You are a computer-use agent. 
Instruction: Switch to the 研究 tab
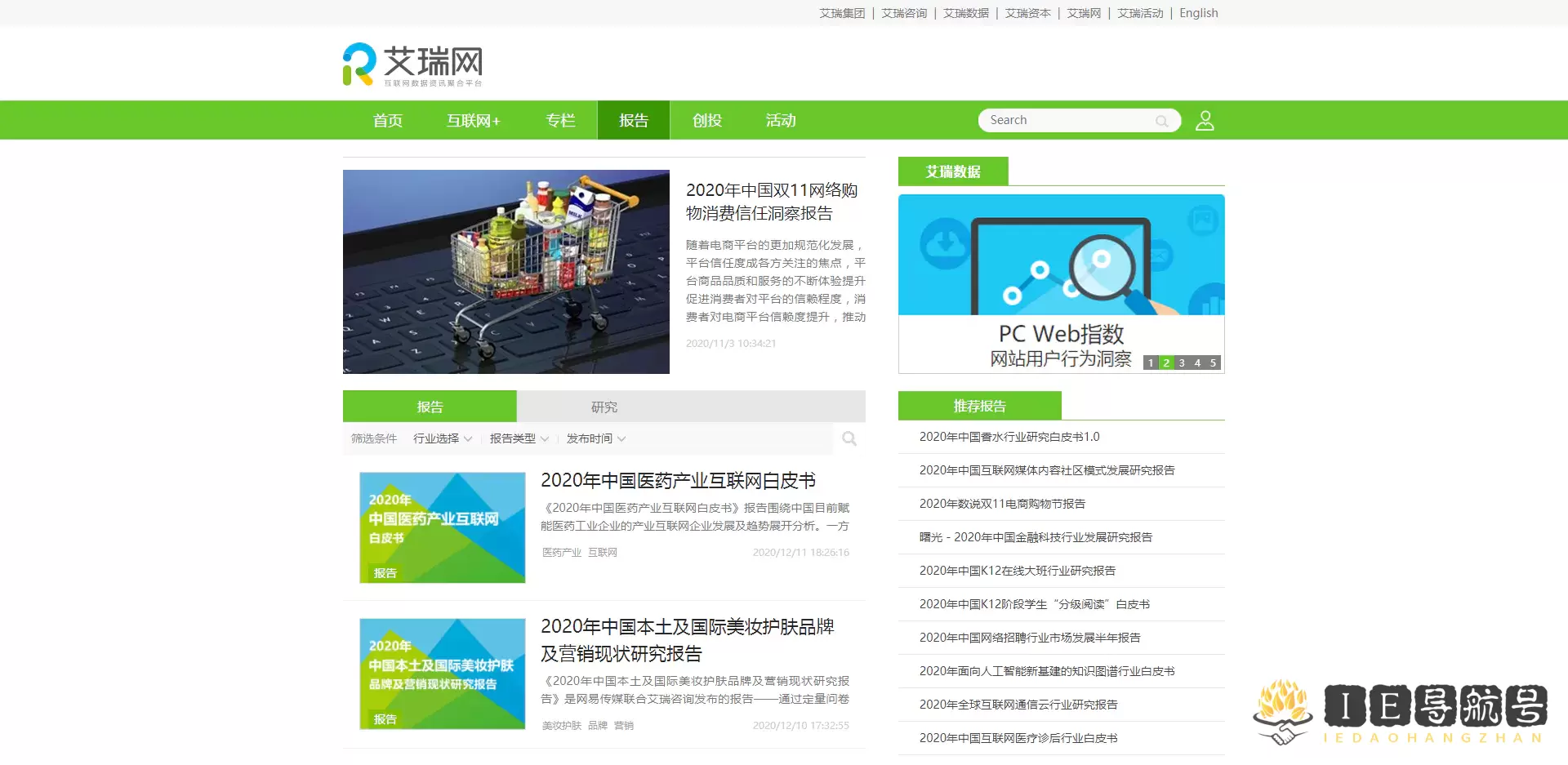pyautogui.click(x=604, y=407)
